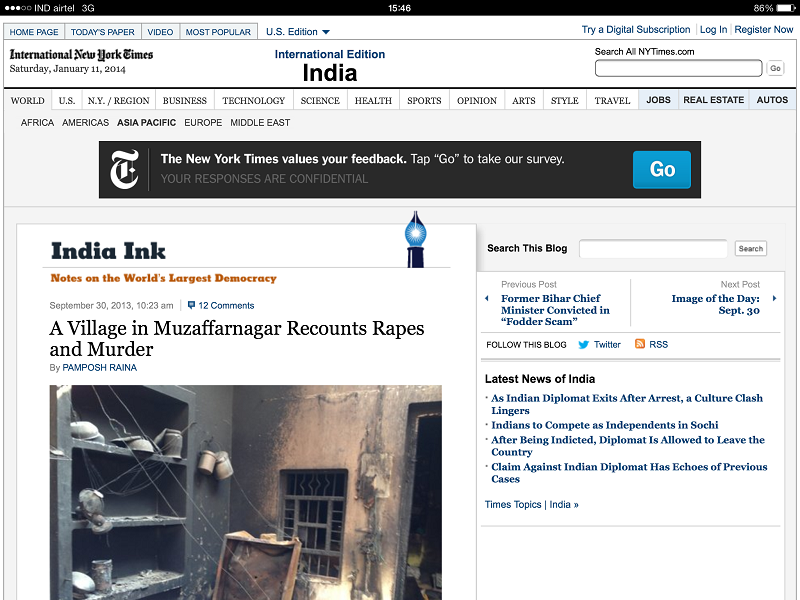Open previous post about Former Bihar Chief Minister
Image resolution: width=800 pixels, height=600 pixels.
click(555, 310)
